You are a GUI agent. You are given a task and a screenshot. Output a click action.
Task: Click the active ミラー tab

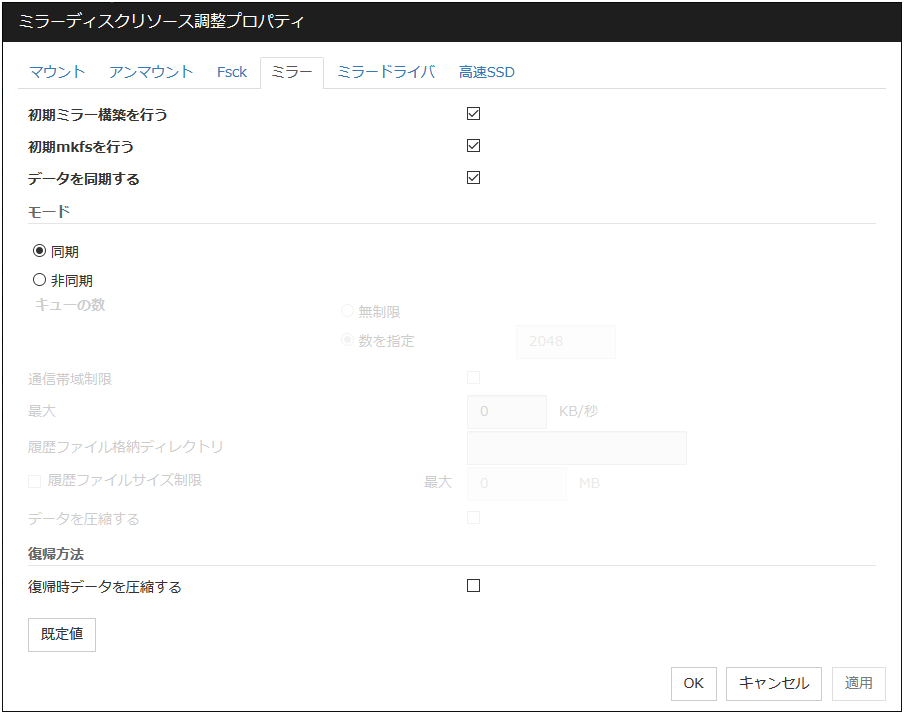click(292, 72)
